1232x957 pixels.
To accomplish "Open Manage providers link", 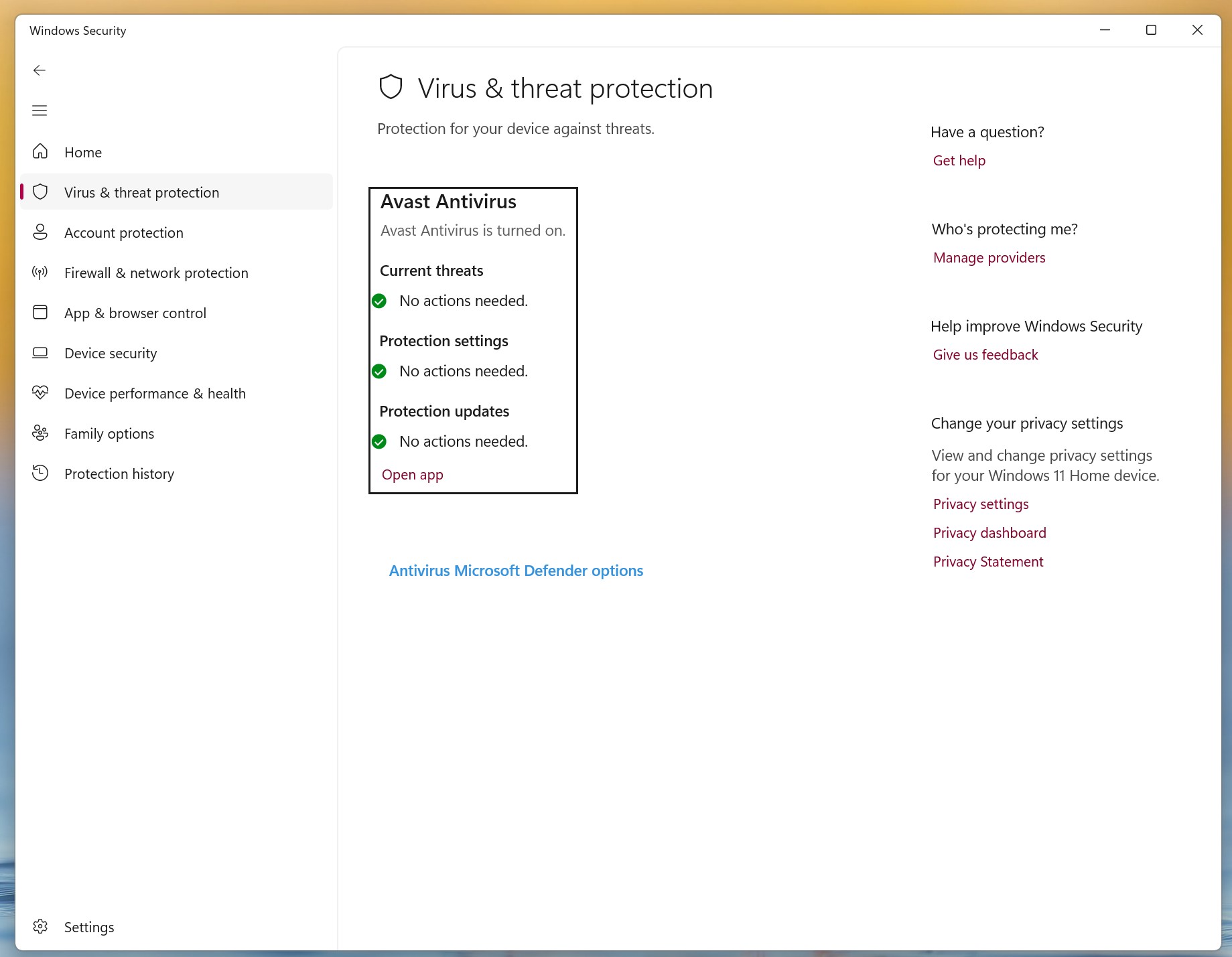I will 989,258.
